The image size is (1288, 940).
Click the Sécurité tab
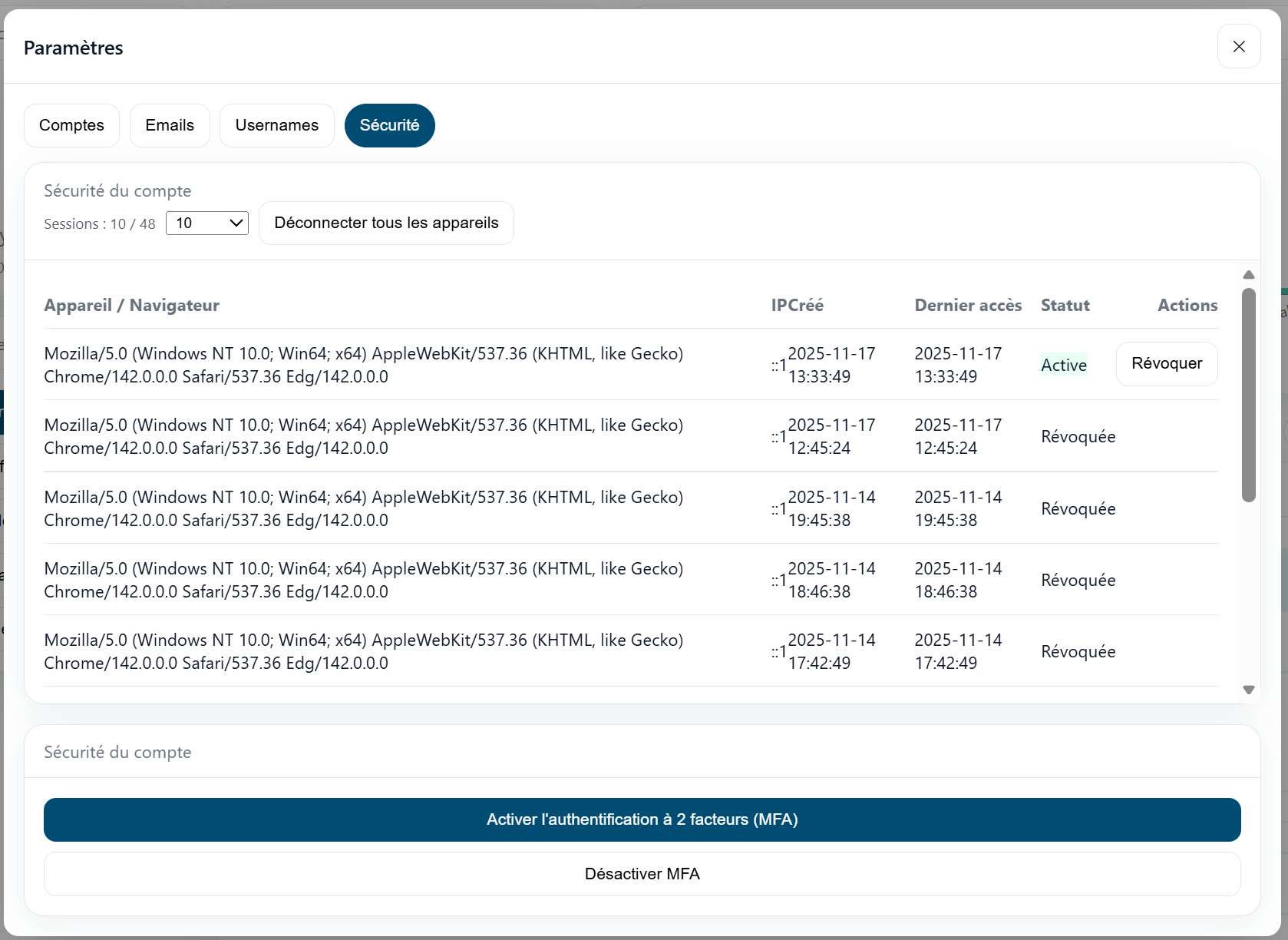click(389, 125)
